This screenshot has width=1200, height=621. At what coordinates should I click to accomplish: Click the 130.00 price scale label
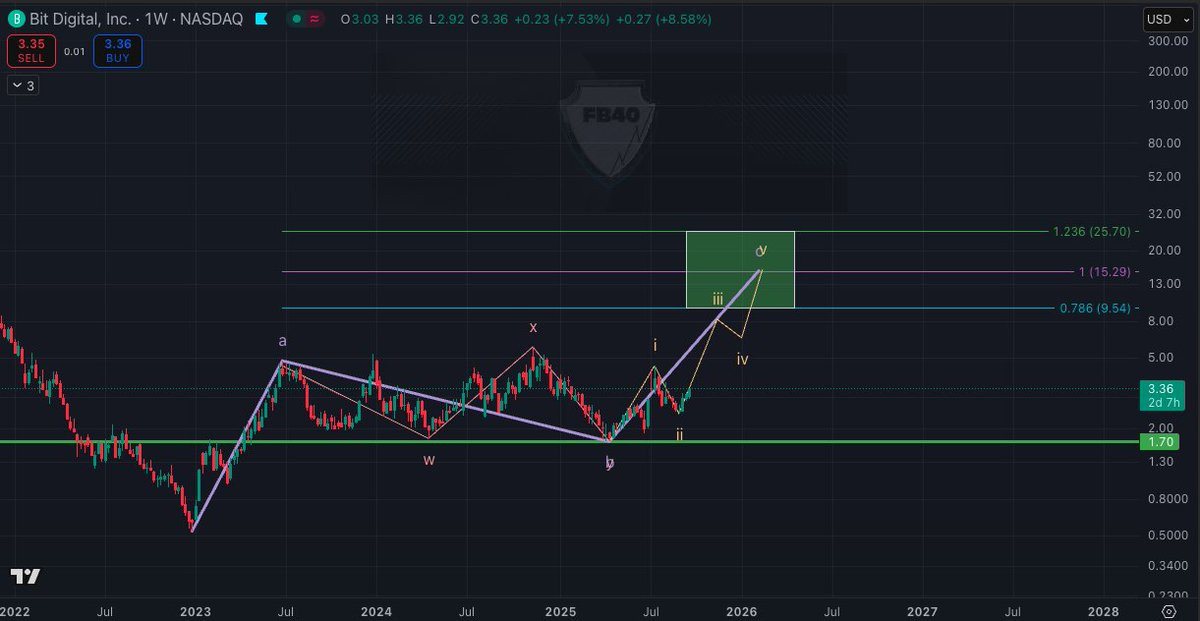click(1169, 105)
